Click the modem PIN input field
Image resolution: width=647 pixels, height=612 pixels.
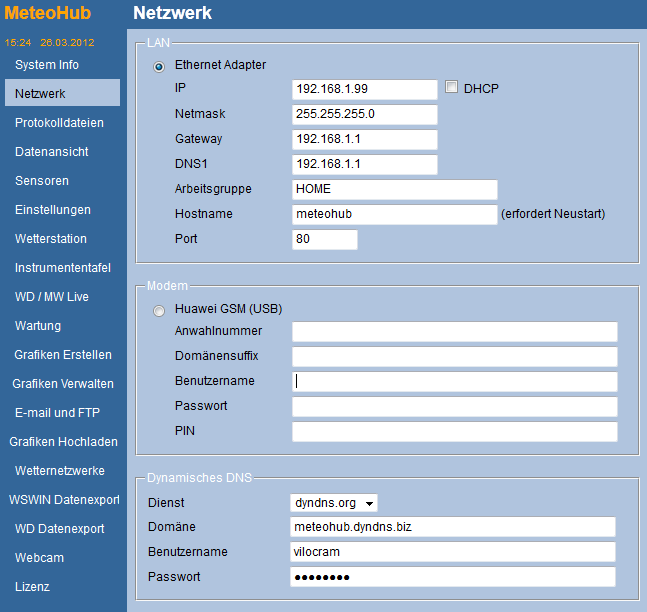[x=455, y=431]
